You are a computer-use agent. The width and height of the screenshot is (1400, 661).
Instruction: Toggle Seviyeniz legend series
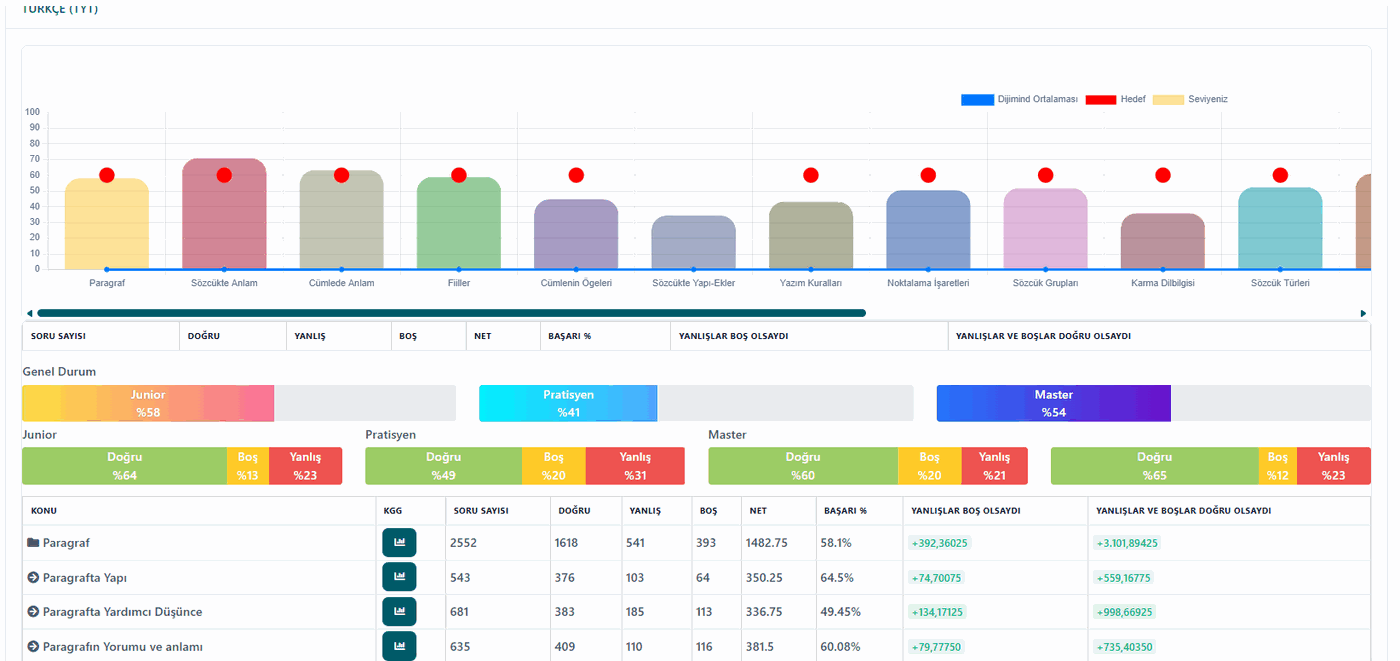pos(1190,100)
